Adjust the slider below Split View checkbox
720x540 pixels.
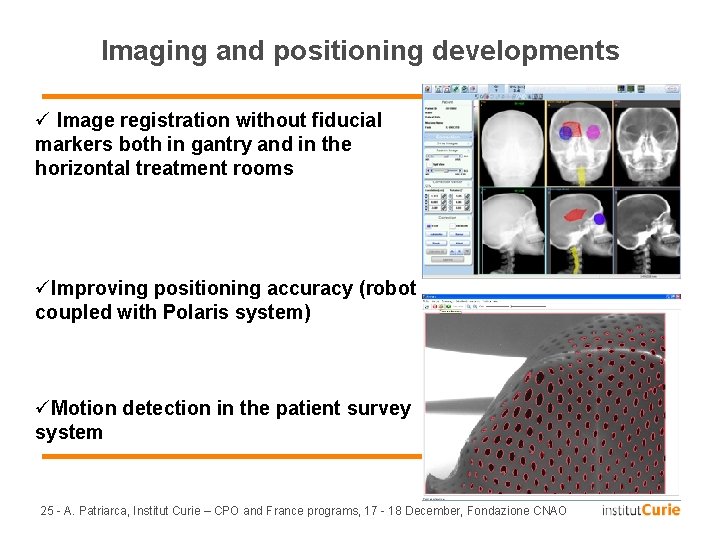coord(444,170)
